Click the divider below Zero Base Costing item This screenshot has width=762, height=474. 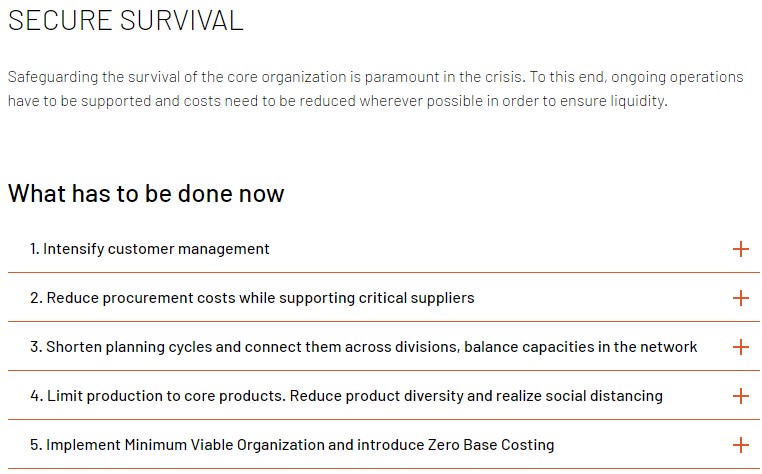click(384, 469)
